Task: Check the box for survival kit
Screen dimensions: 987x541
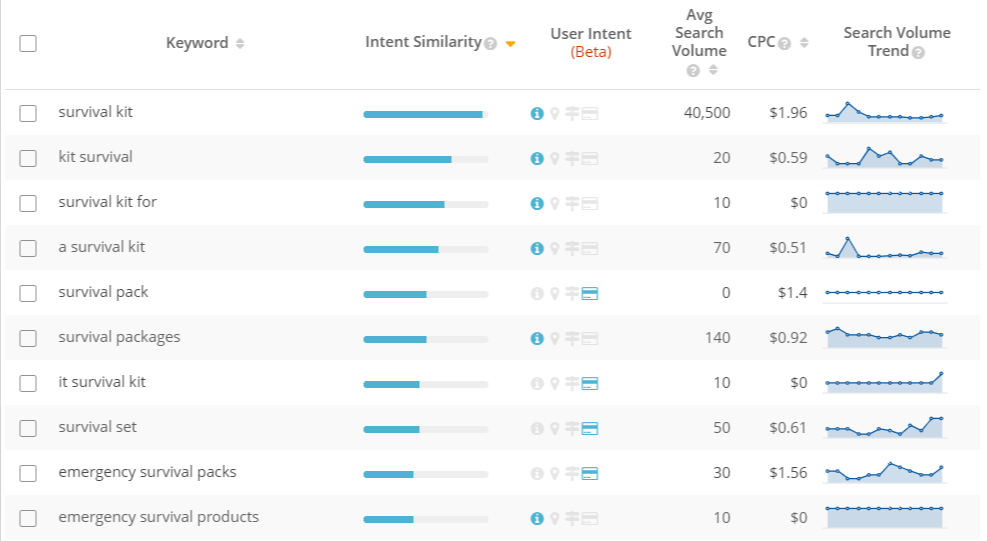Action: coord(28,113)
